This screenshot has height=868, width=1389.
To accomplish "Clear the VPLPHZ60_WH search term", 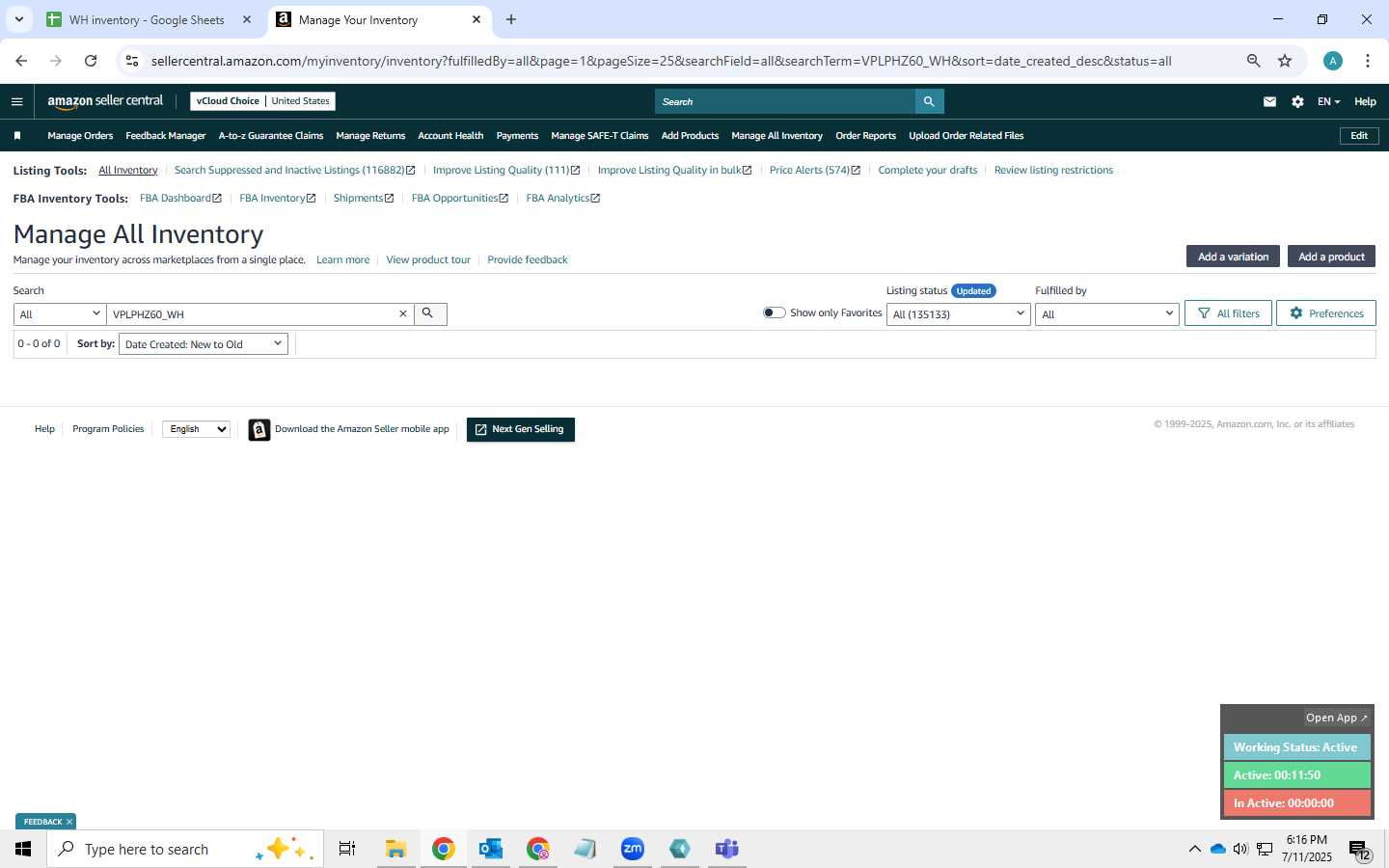I will pyautogui.click(x=403, y=314).
